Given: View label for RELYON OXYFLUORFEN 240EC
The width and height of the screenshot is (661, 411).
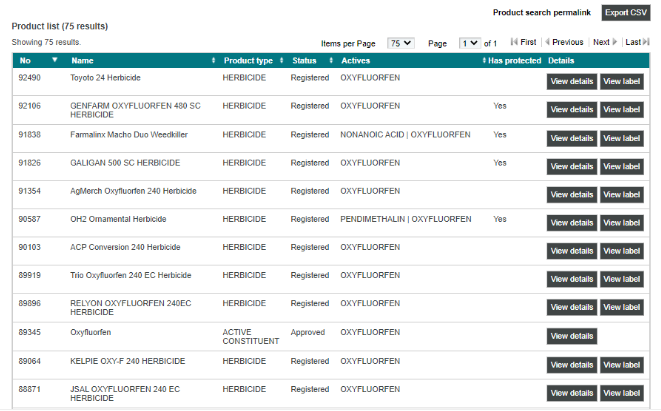Looking at the screenshot, I should click(621, 307).
